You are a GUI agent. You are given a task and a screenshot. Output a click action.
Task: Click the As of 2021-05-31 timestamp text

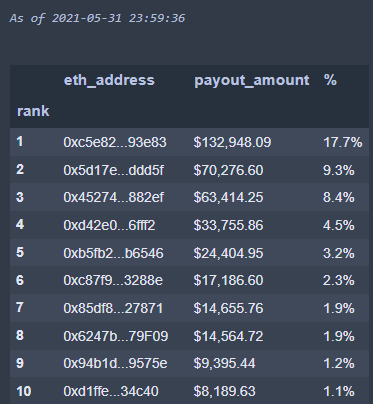[97, 18]
